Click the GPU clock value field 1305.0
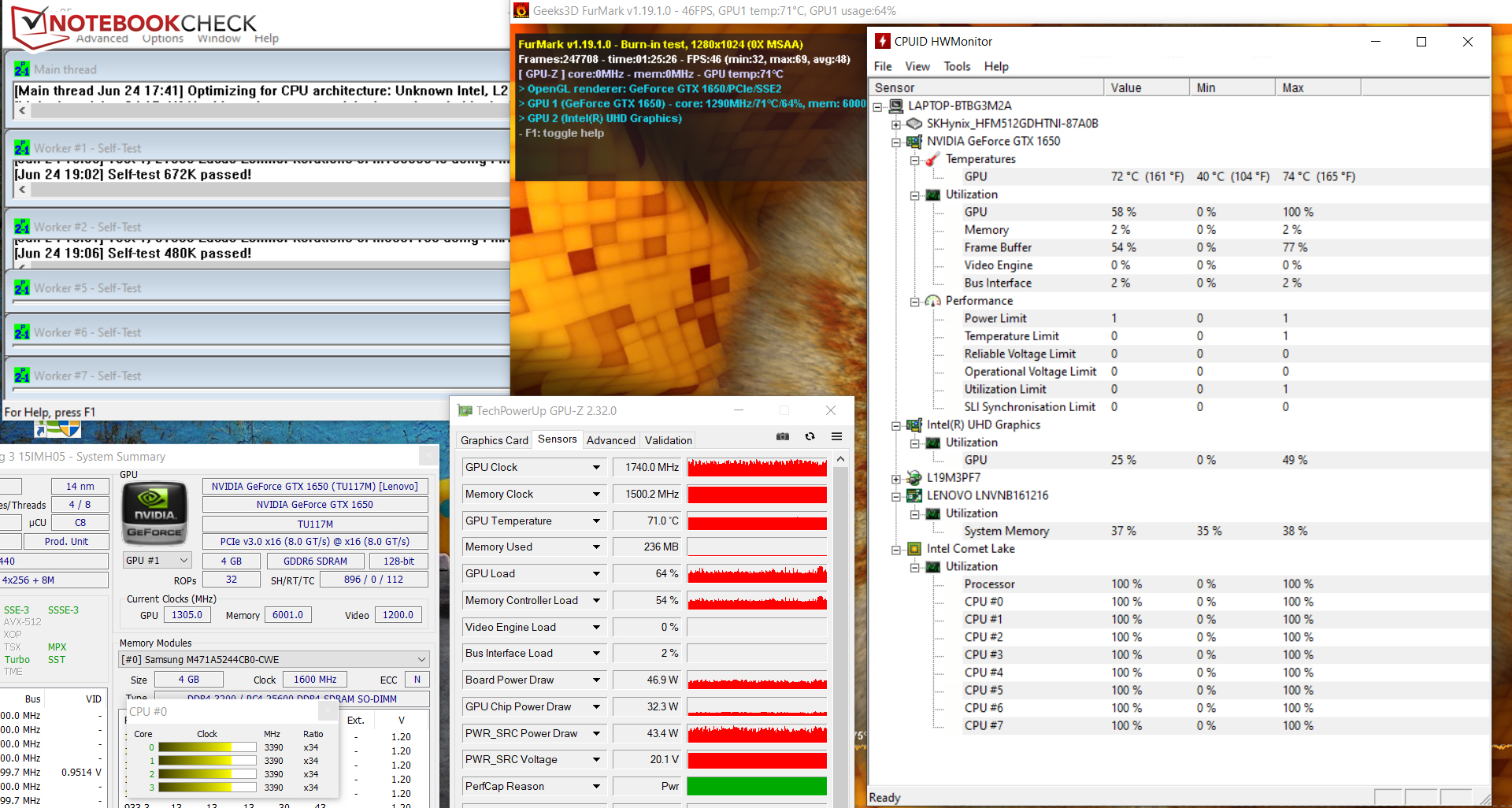 [187, 615]
